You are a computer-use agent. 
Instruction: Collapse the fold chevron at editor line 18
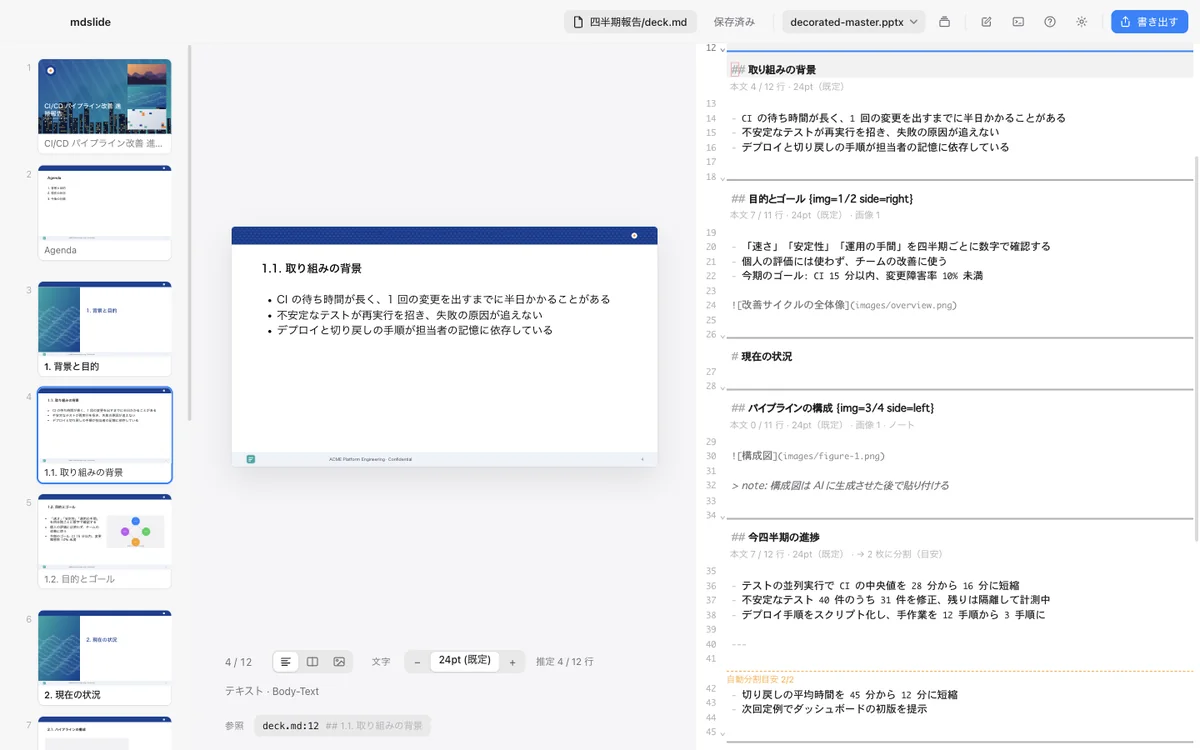tap(723, 178)
